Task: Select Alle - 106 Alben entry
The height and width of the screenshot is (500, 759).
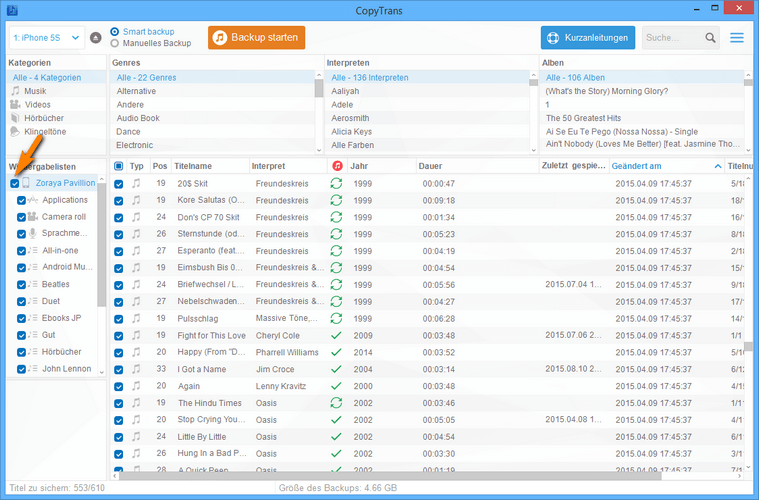Action: click(642, 77)
